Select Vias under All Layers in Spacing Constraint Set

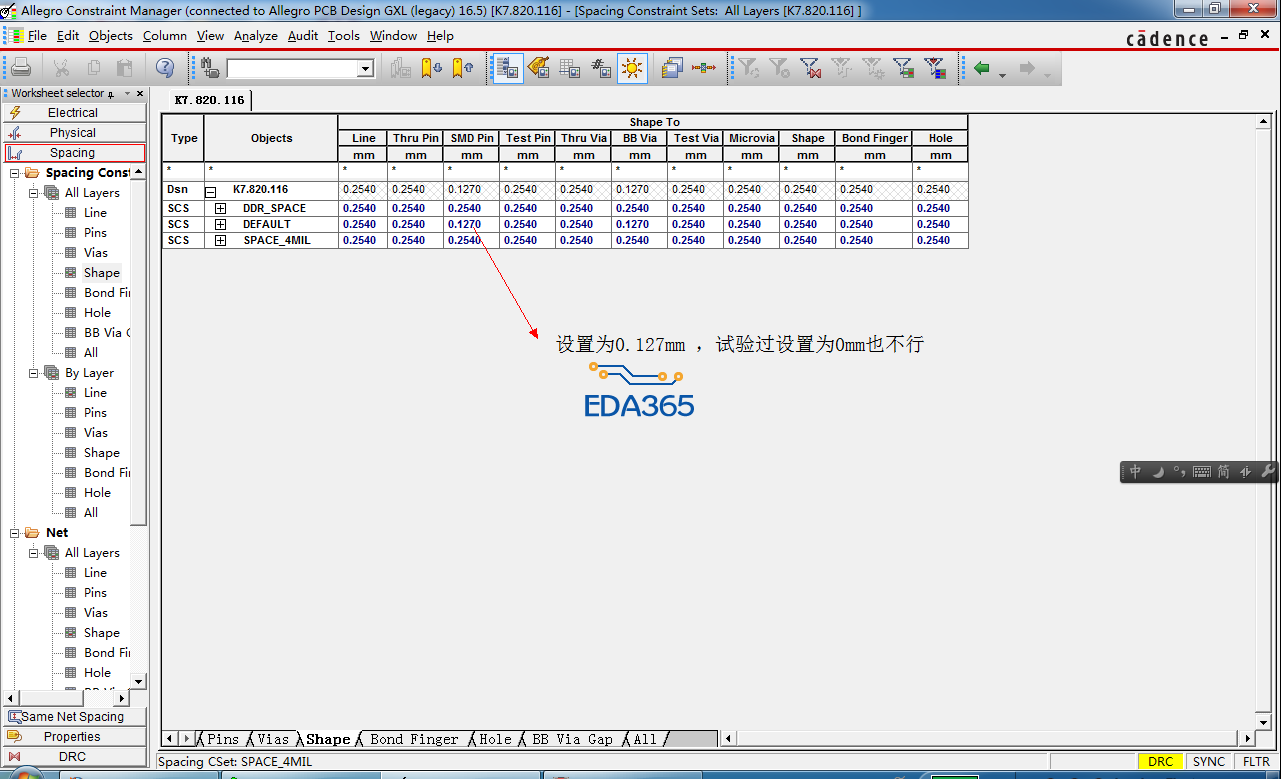coord(96,253)
